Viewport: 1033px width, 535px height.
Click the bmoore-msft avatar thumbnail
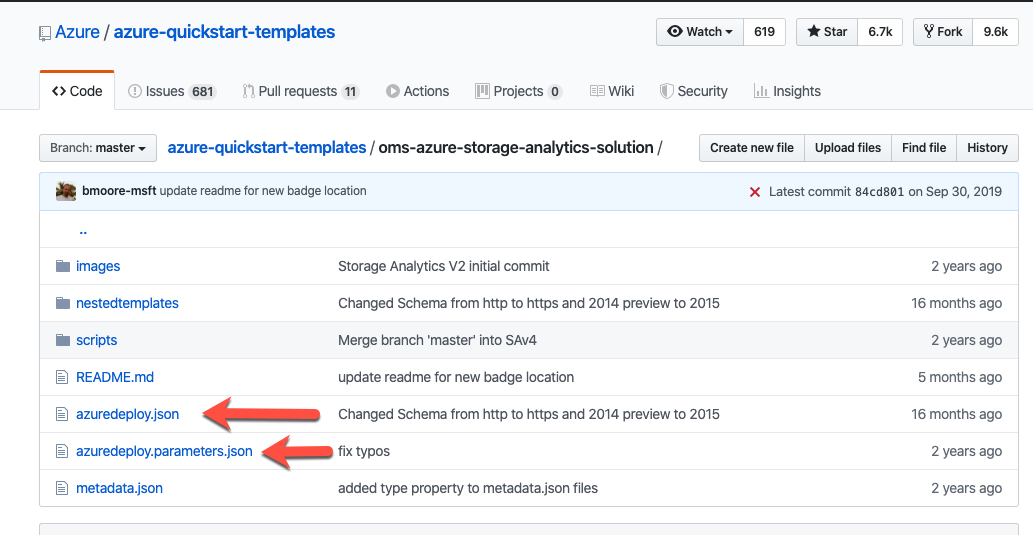[66, 191]
